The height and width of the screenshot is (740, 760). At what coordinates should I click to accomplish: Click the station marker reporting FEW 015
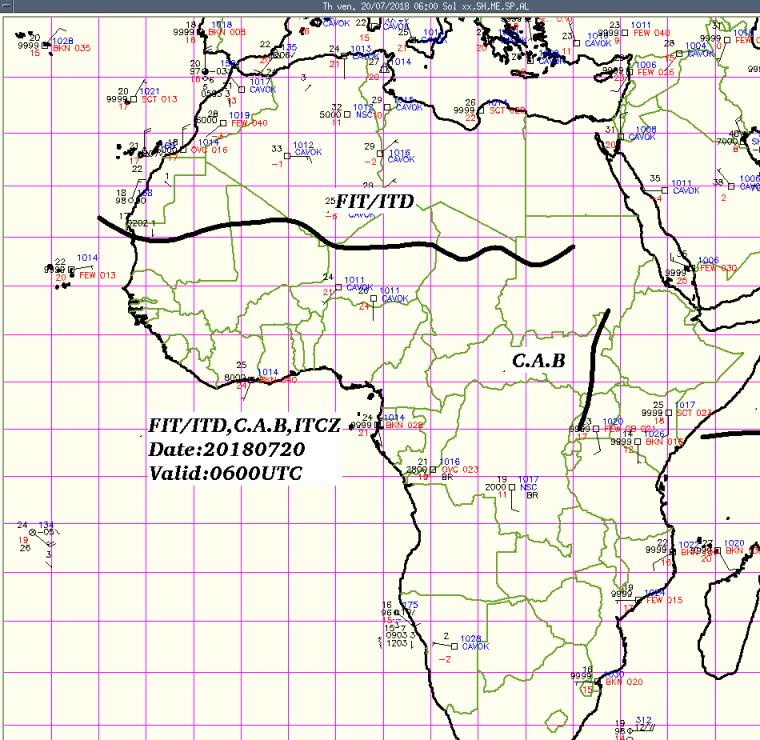[640, 599]
